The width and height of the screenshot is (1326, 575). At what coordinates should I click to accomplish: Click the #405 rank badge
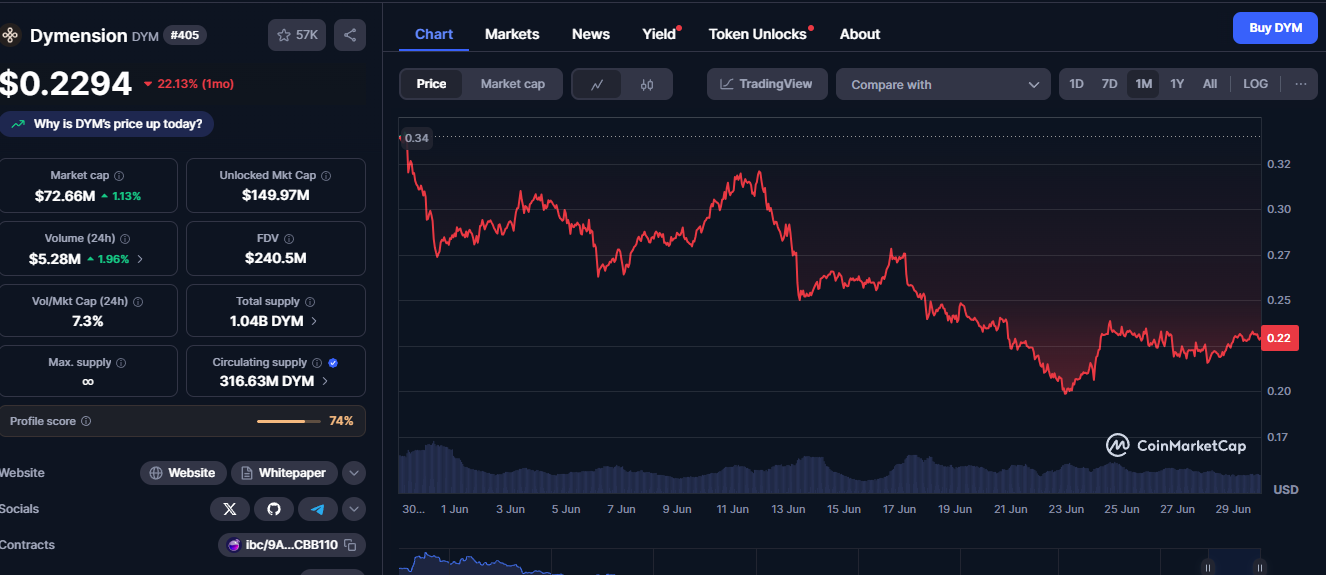(184, 35)
